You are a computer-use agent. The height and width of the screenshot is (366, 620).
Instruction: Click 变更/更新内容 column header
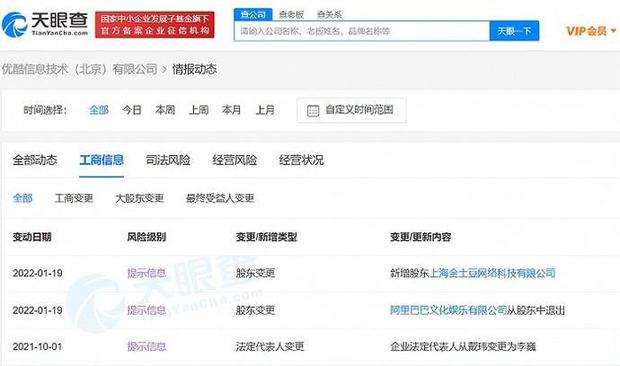coord(420,237)
